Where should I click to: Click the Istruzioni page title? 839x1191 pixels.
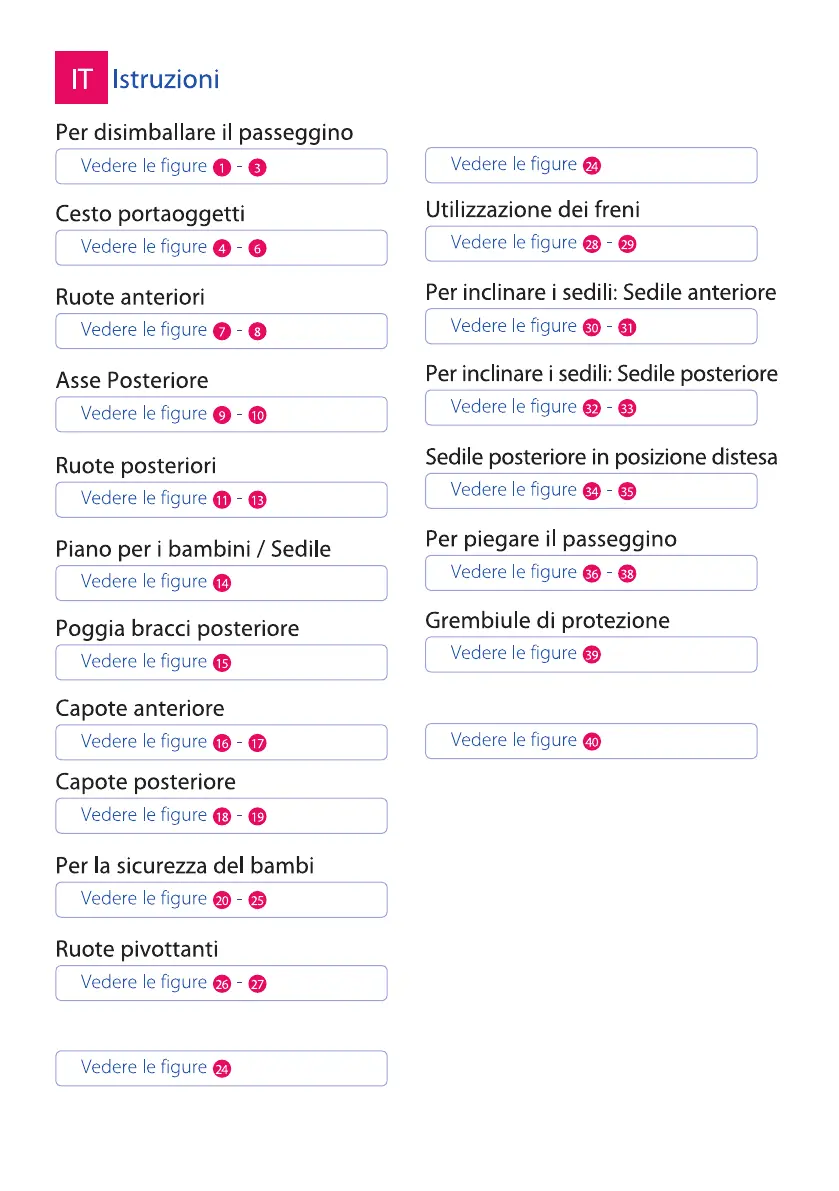point(166,79)
